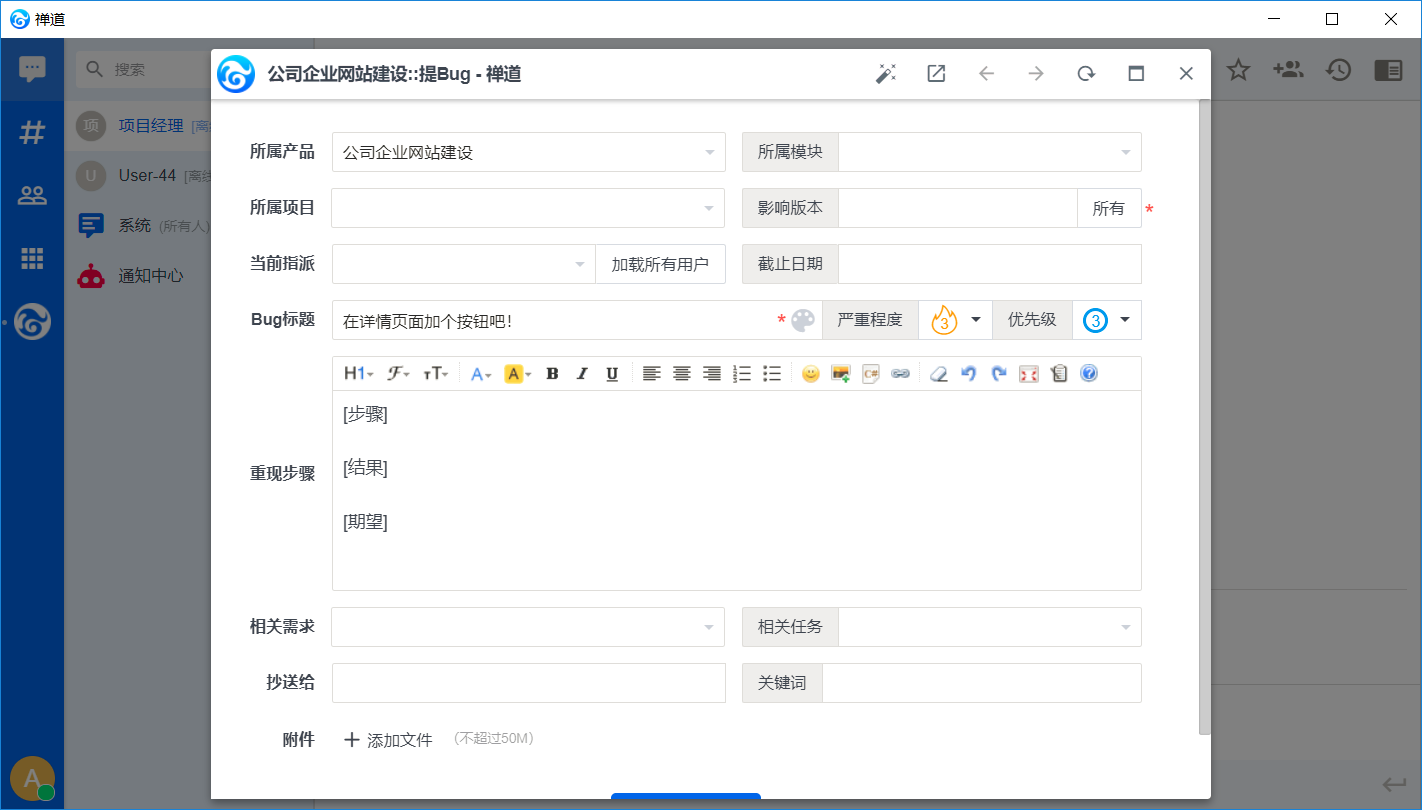Toggle italic formatting
The image size is (1422, 810).
581,374
